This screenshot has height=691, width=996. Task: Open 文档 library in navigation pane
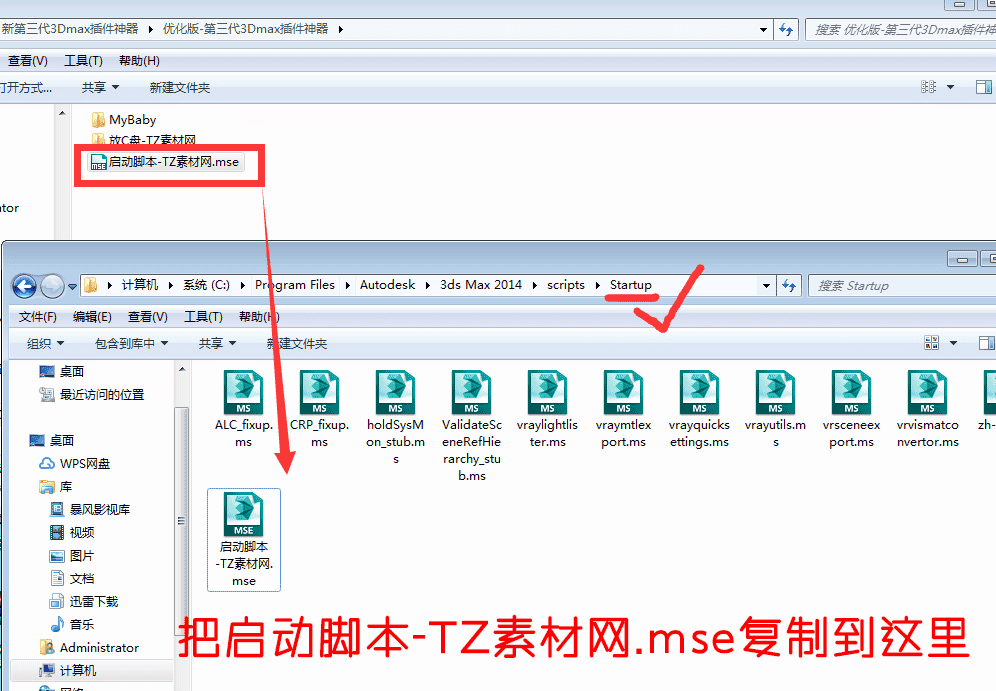72,579
